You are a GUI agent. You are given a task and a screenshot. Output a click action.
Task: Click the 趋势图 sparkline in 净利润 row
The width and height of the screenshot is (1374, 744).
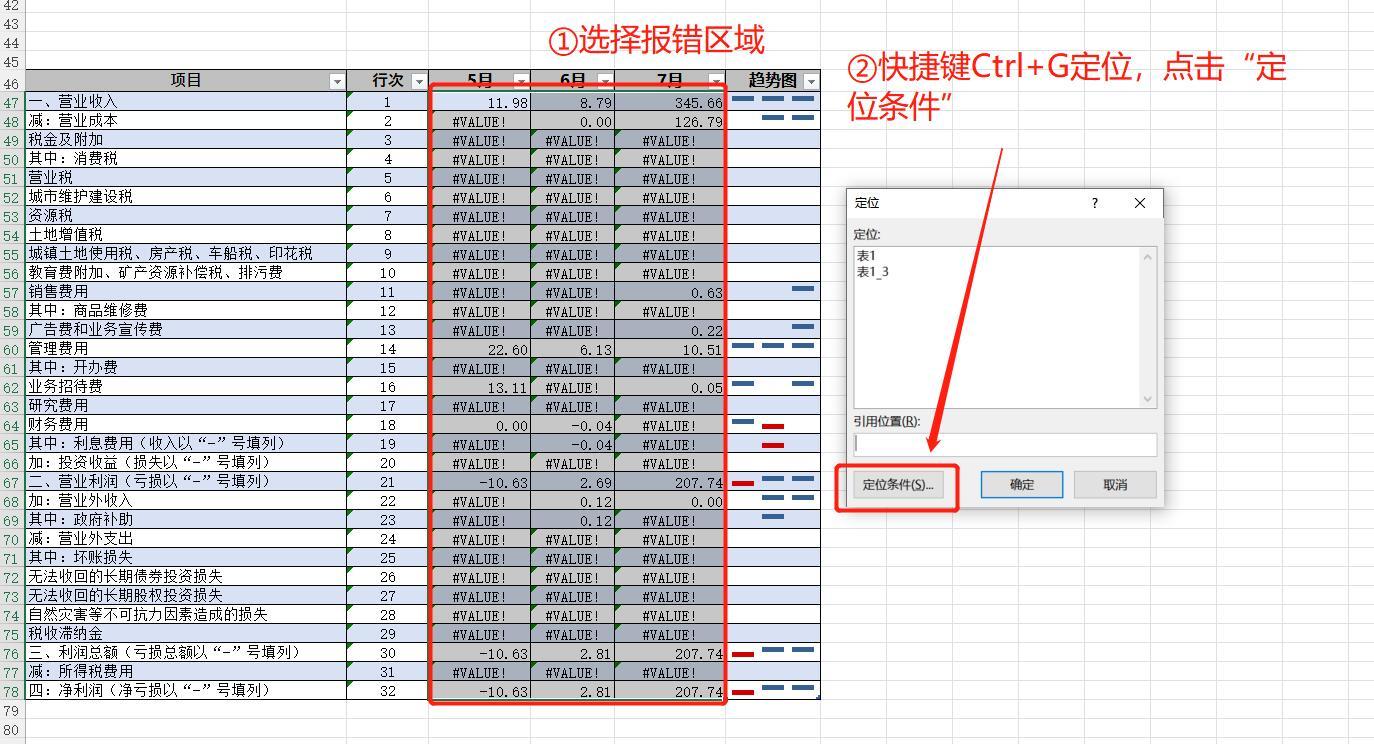(773, 690)
